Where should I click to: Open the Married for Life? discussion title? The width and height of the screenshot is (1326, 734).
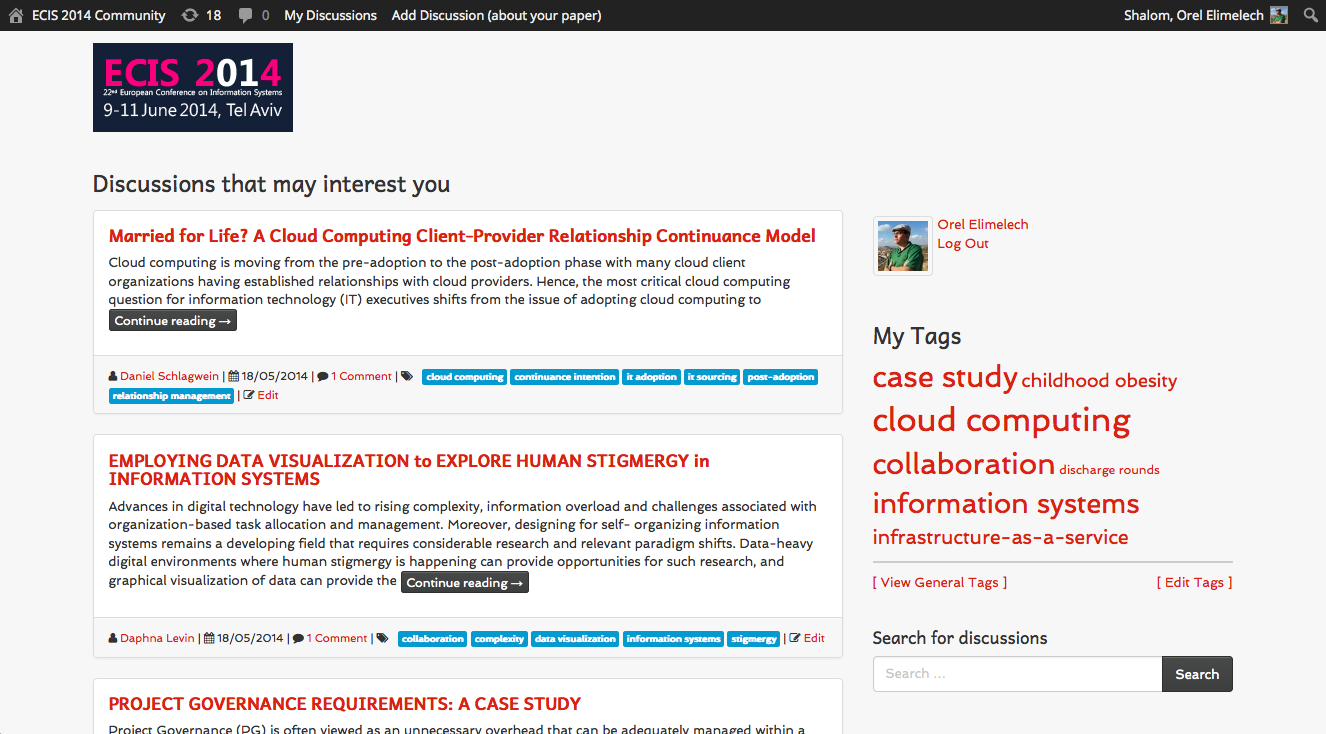462,236
